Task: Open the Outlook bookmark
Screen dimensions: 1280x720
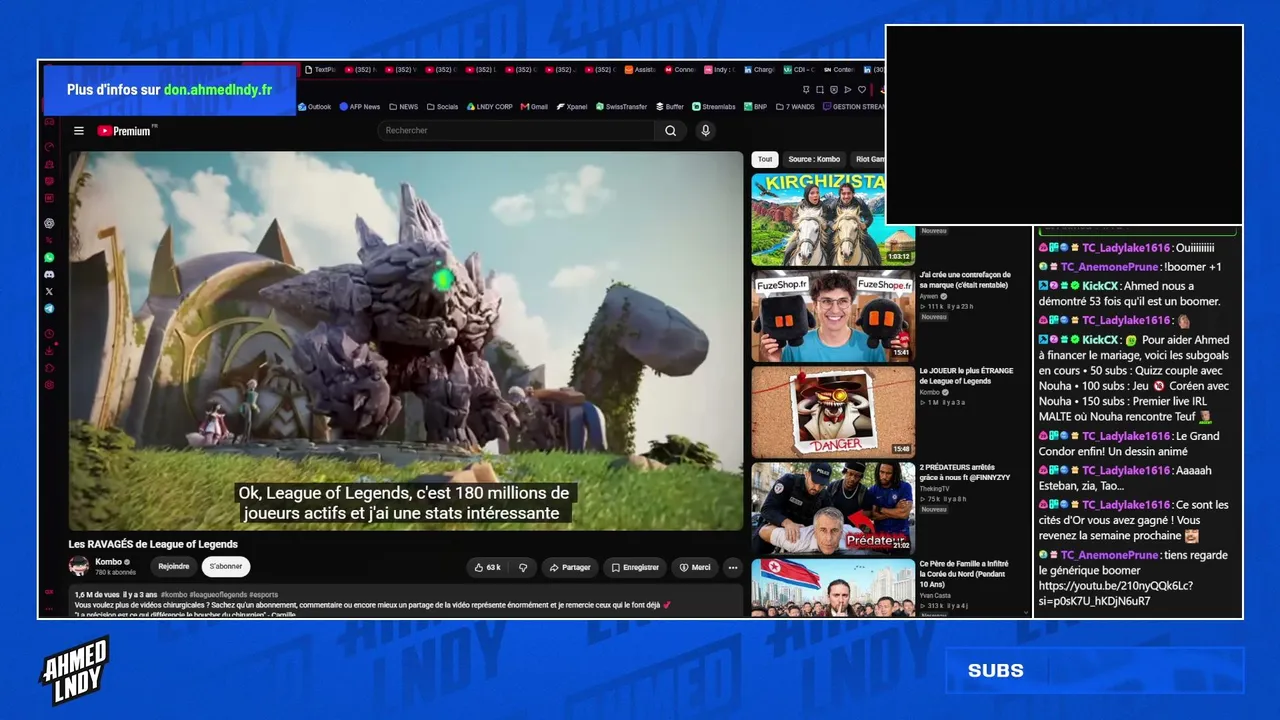Action: click(x=314, y=106)
